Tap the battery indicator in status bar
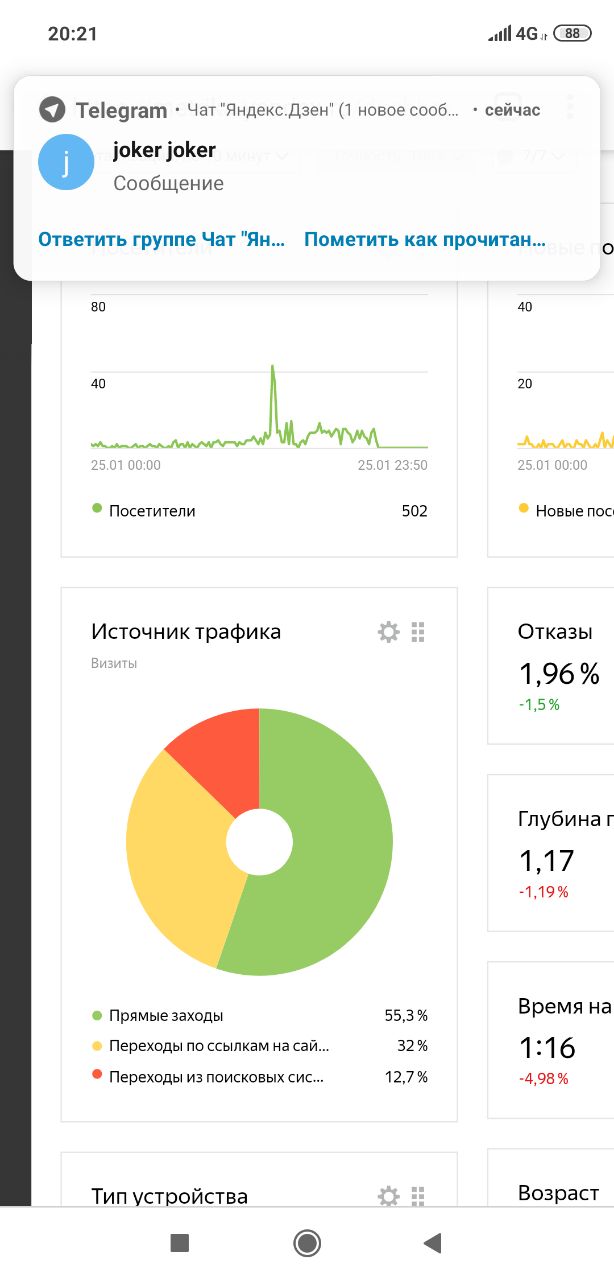 [571, 33]
